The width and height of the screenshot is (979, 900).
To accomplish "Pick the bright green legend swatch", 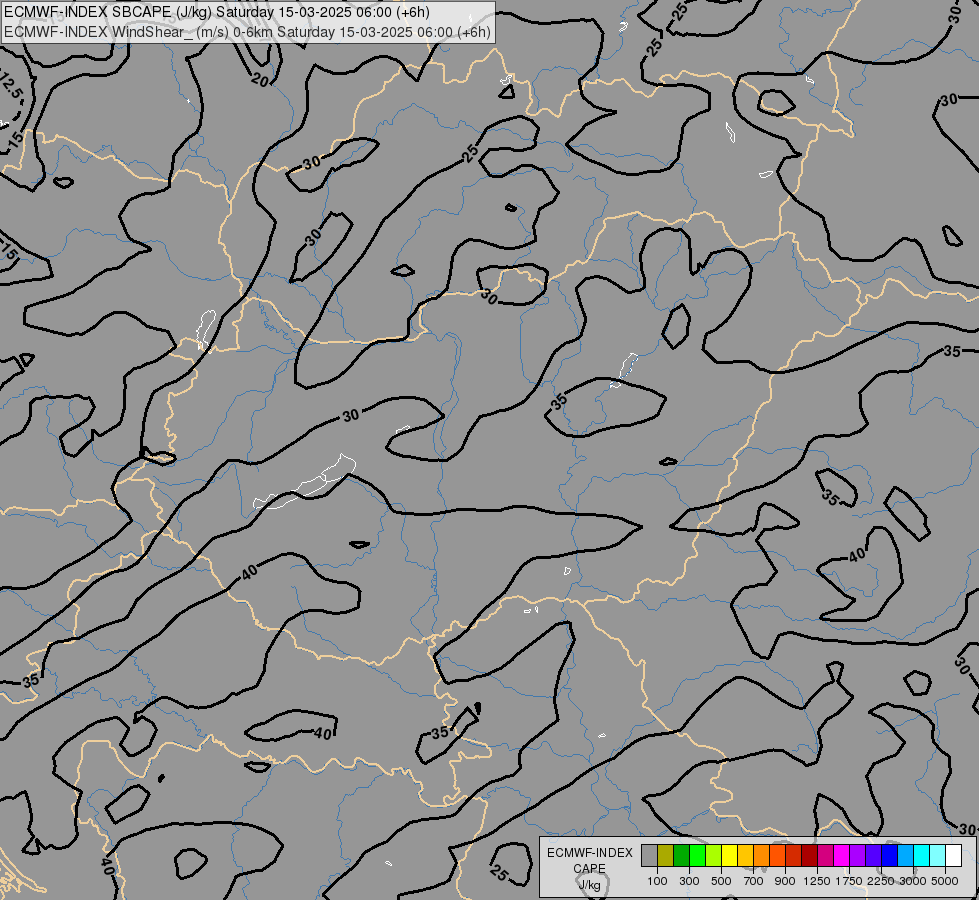I will point(697,855).
